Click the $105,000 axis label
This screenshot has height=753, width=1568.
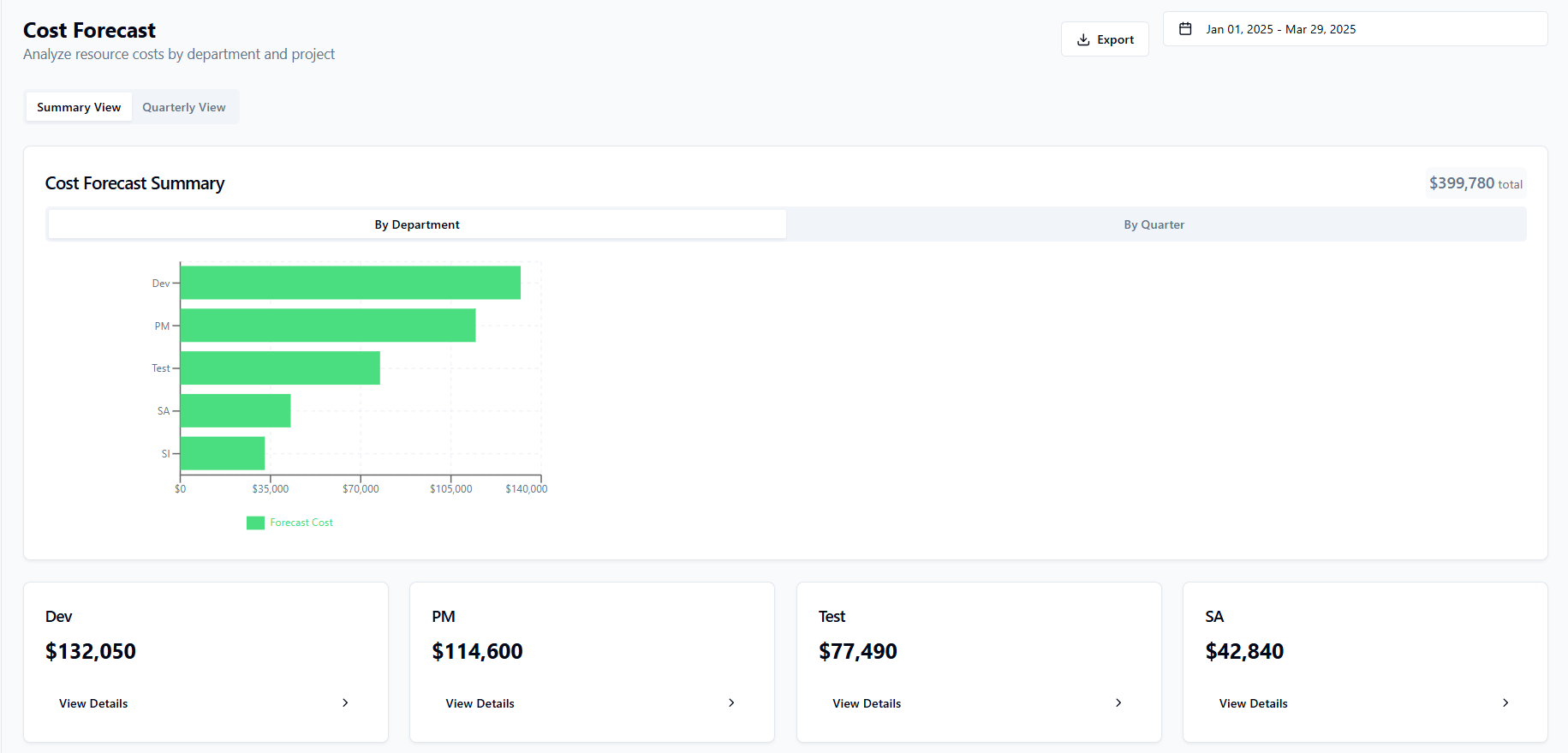click(451, 489)
